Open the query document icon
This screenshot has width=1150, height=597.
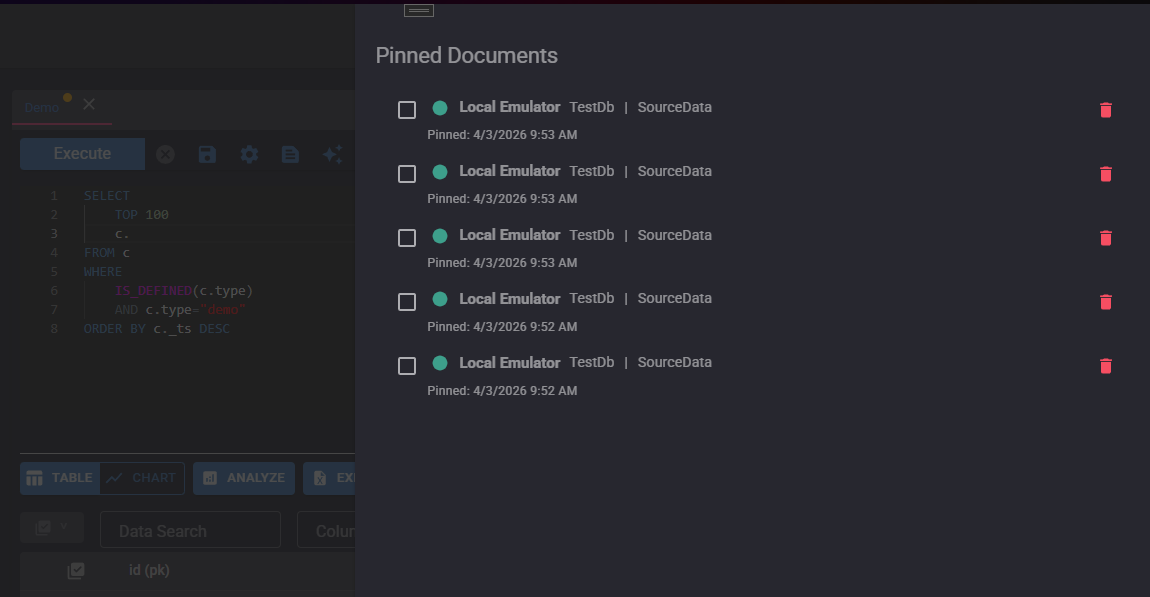coord(290,154)
